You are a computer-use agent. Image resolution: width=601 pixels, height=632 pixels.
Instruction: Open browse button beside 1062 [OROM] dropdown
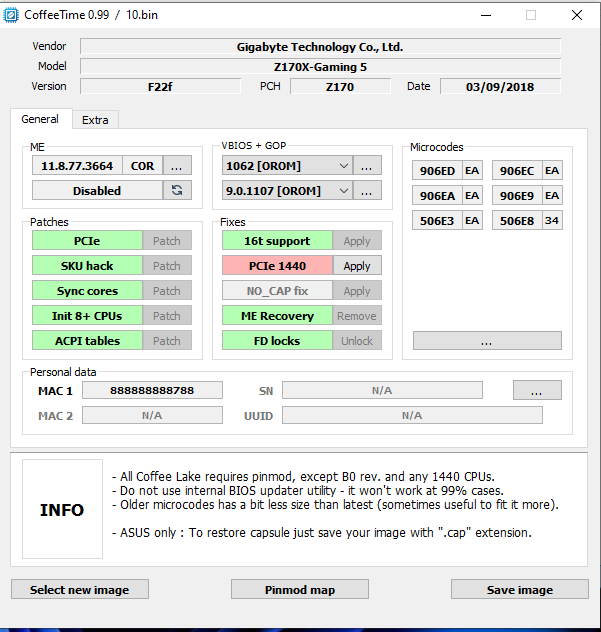point(367,166)
